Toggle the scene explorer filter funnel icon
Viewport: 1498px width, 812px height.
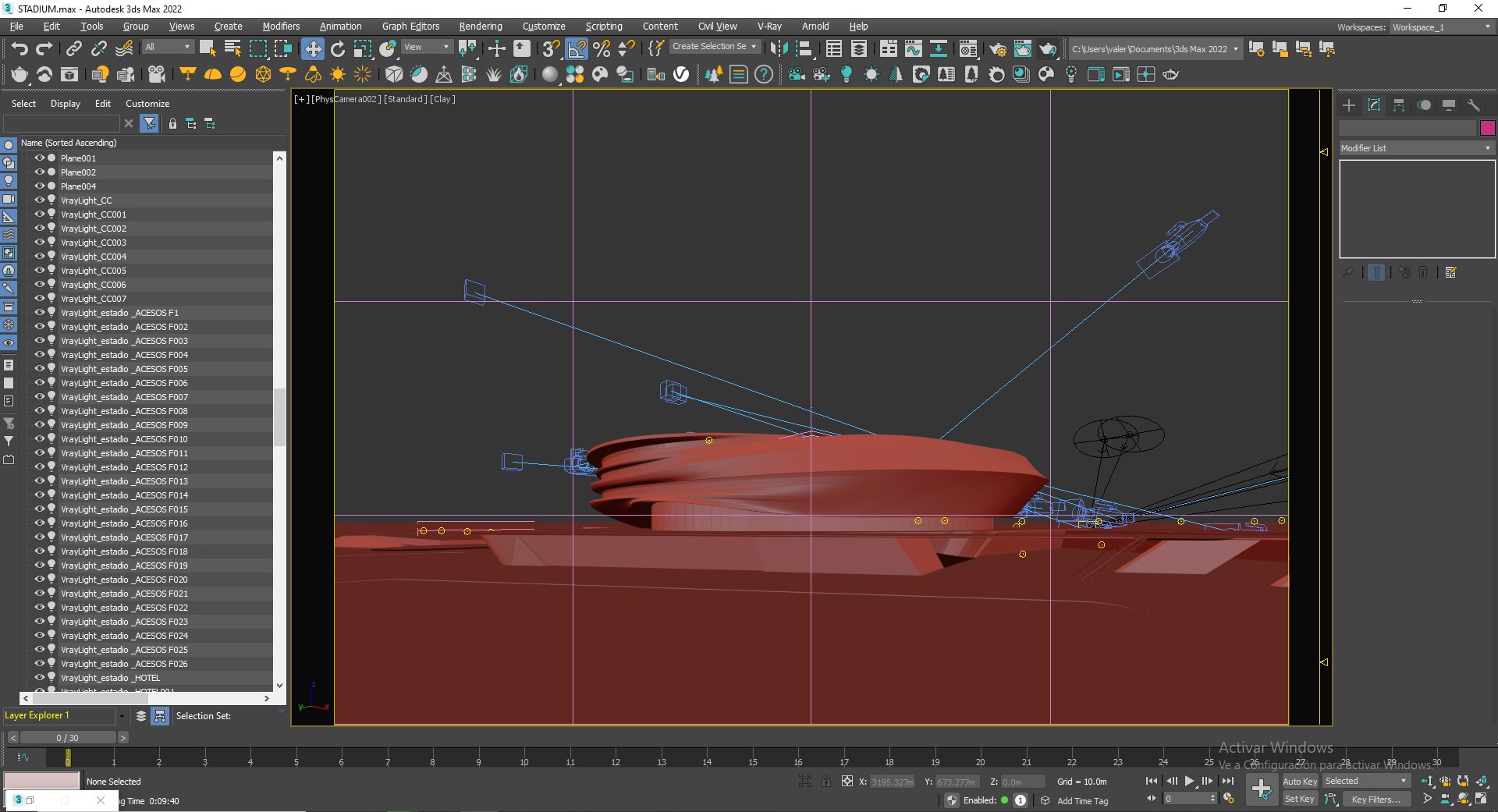pyautogui.click(x=149, y=123)
